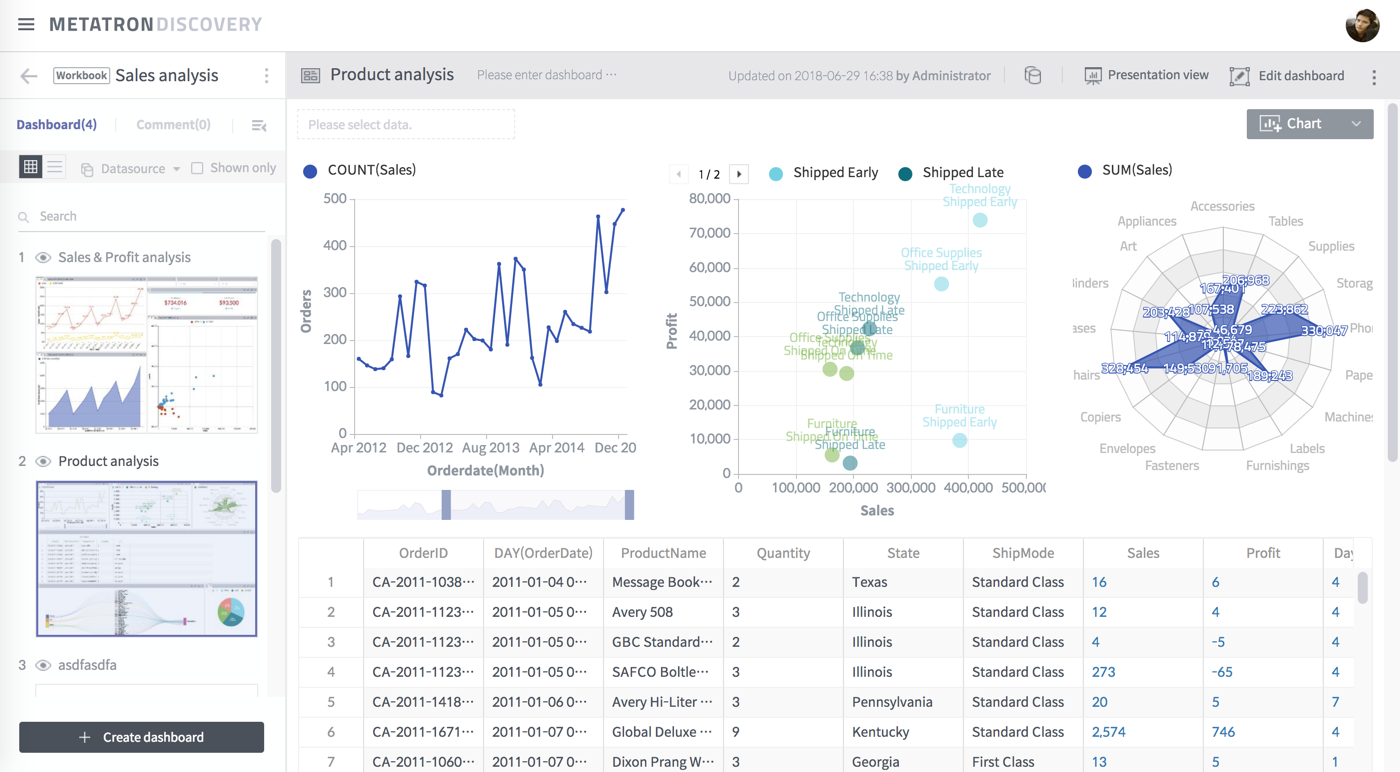
Task: Expand the Chart dropdown arrow
Action: [1357, 124]
